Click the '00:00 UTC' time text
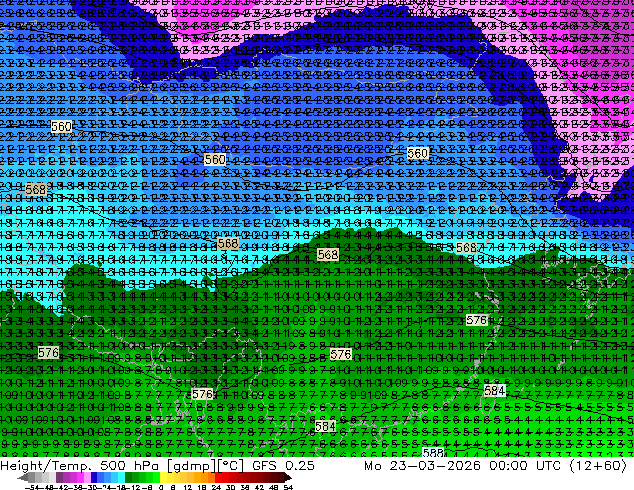The width and height of the screenshot is (634, 490). [525, 466]
